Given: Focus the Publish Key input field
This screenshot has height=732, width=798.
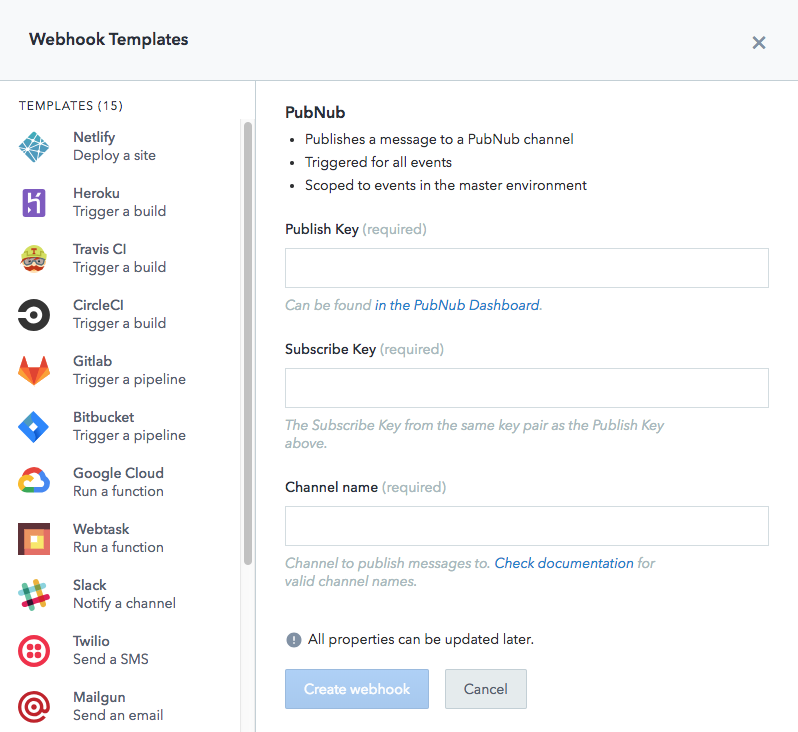Looking at the screenshot, I should click(x=527, y=268).
